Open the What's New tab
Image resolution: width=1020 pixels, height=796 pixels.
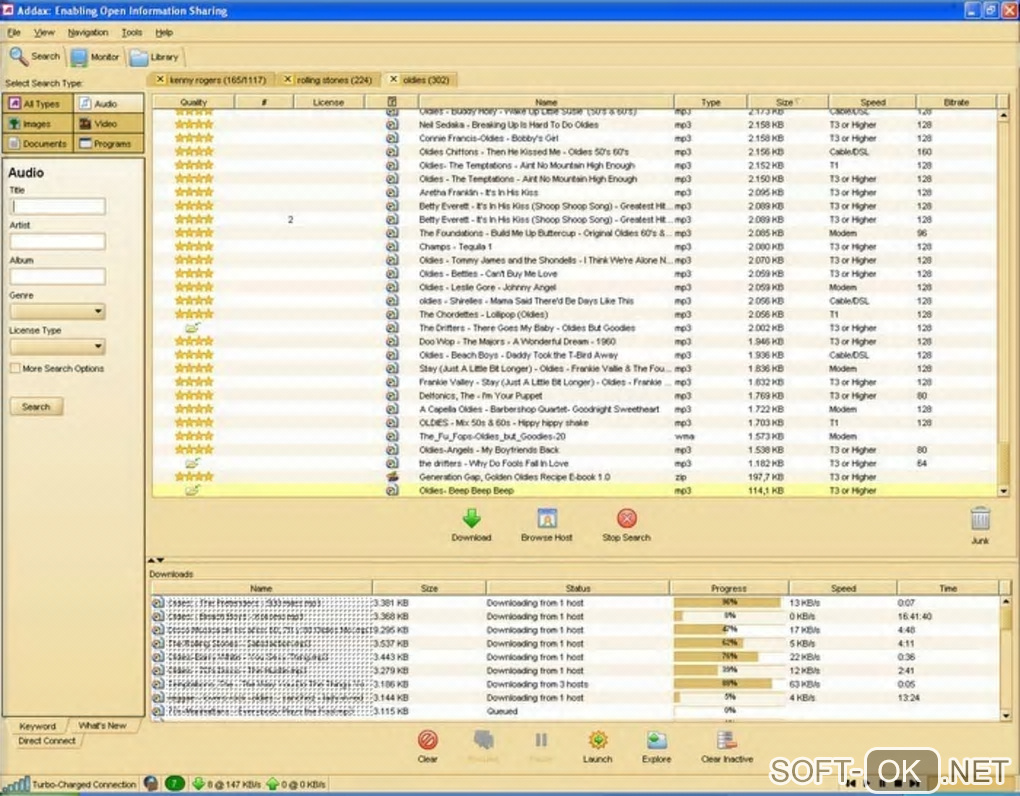(102, 725)
